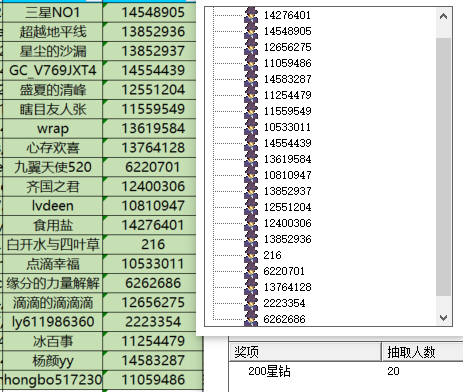Click spreadsheet cell GC_V769JXT4
The width and height of the screenshot is (463, 392).
[52, 71]
